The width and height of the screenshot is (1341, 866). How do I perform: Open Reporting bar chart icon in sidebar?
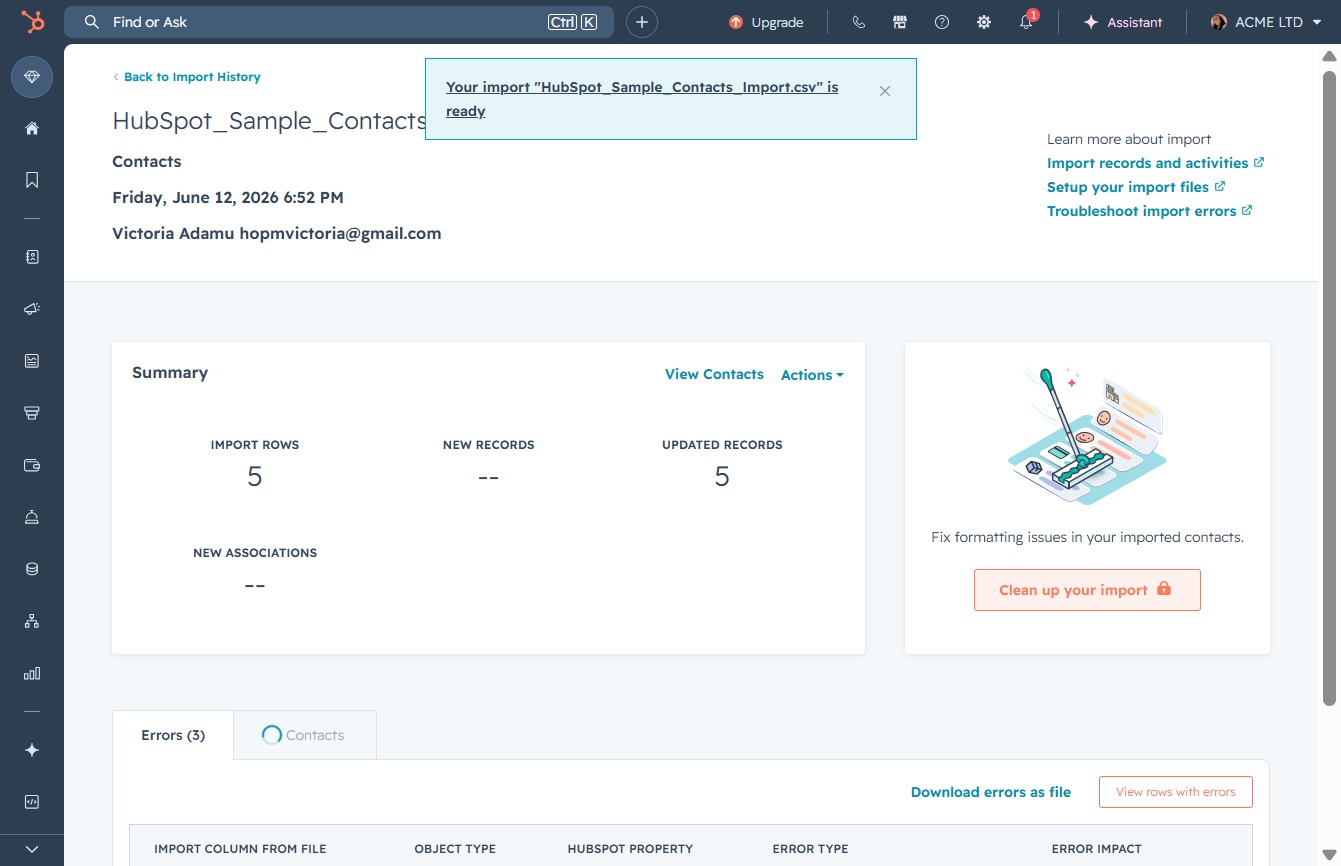[32, 673]
